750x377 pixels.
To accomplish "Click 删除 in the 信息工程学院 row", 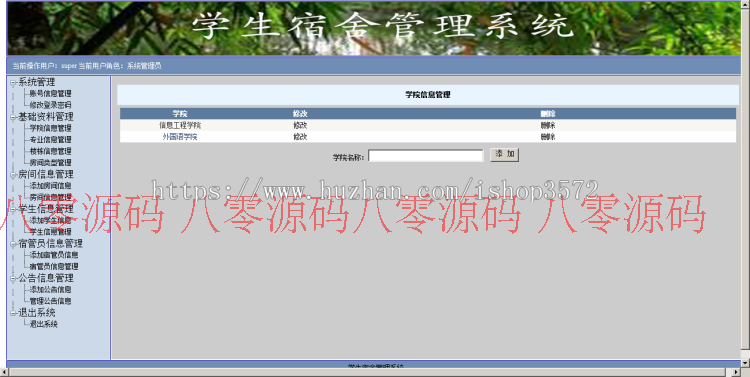I will pos(548,125).
